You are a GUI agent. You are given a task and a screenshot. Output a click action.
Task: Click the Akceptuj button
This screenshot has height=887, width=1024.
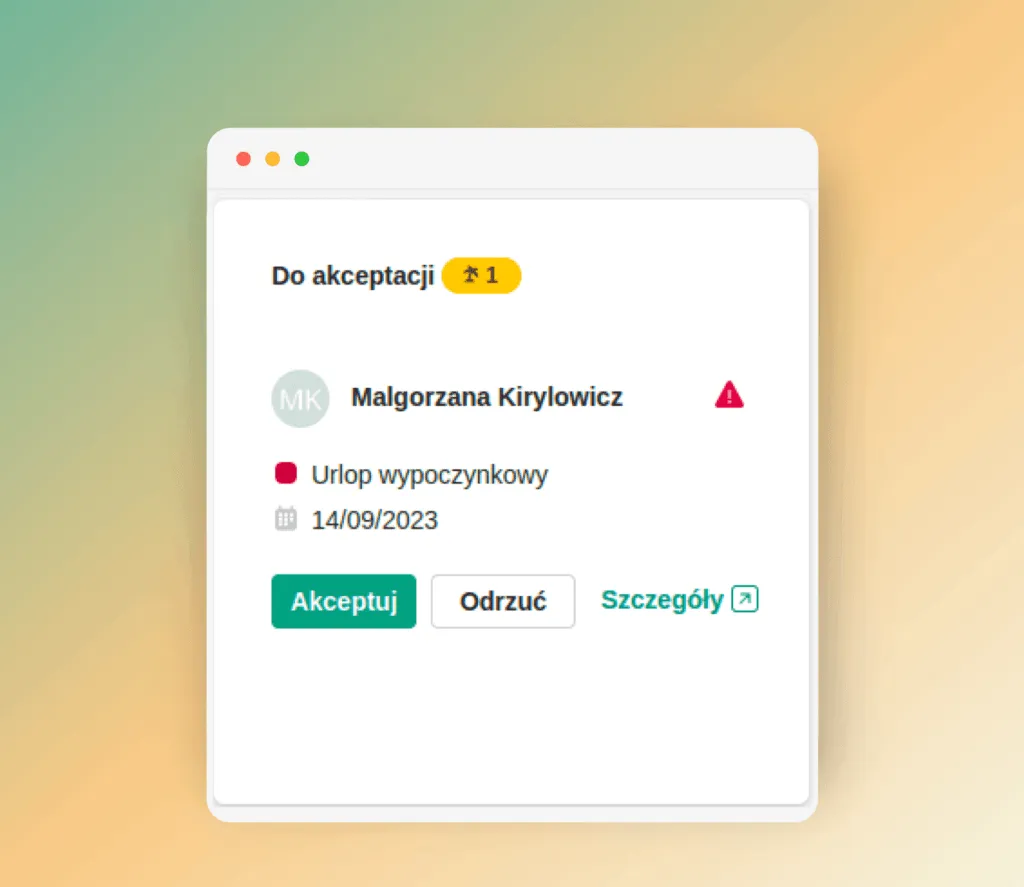pos(344,601)
